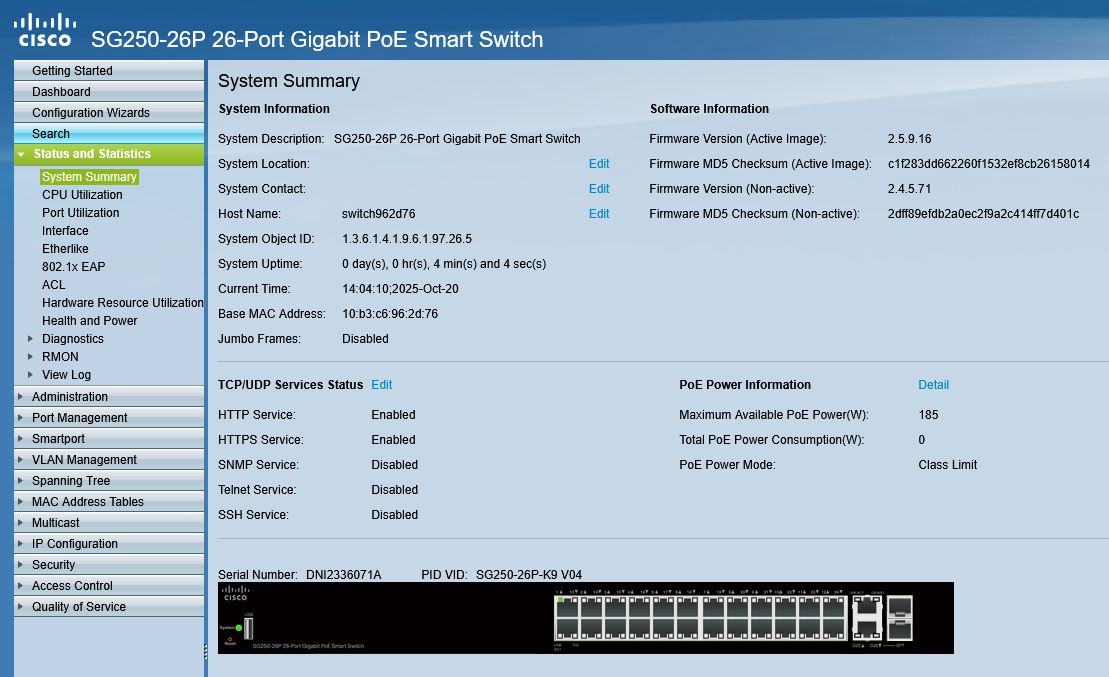1109x677 pixels.
Task: Expand the VLAN Management section
Action: (x=109, y=460)
